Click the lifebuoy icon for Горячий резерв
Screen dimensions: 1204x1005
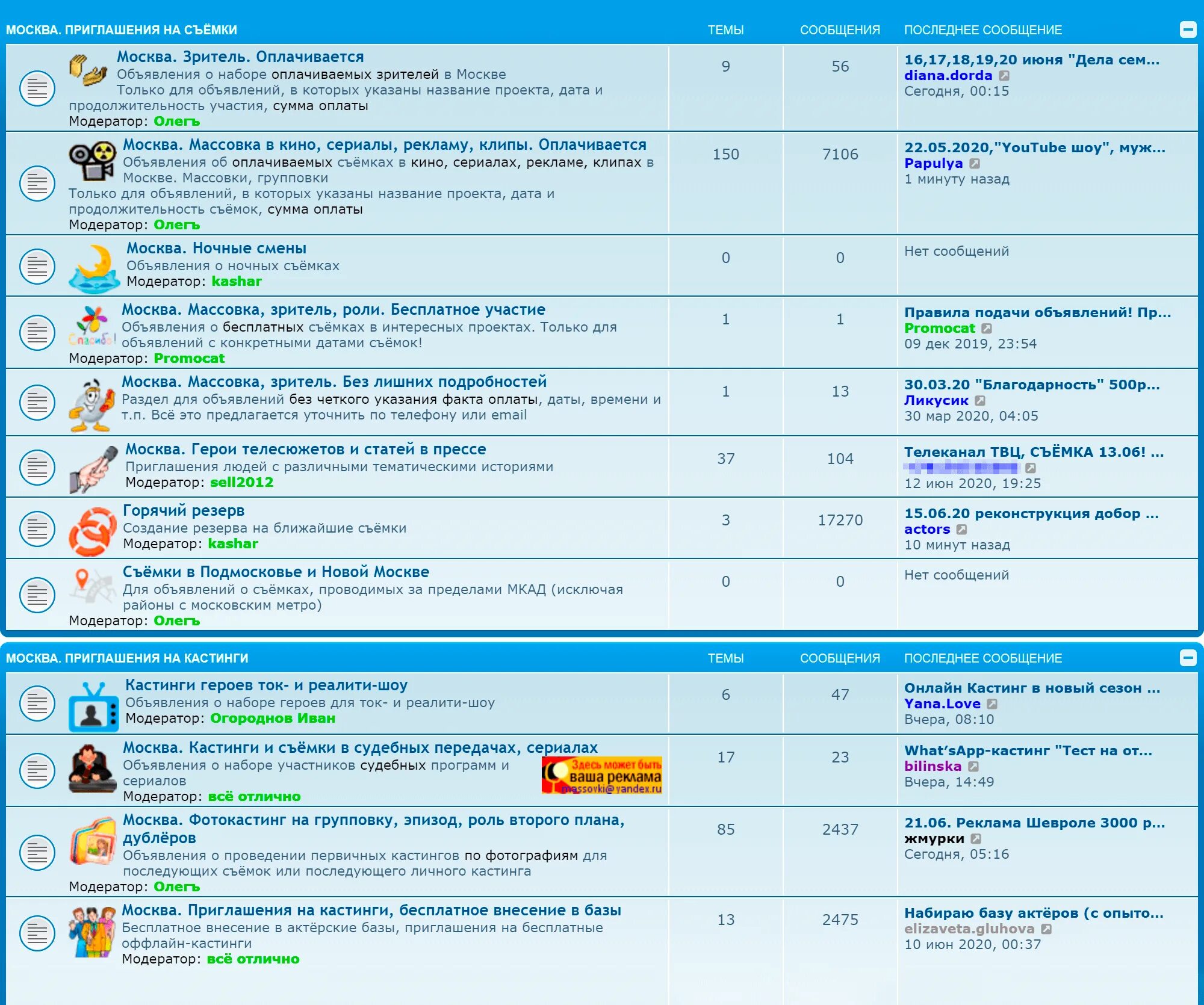point(92,531)
